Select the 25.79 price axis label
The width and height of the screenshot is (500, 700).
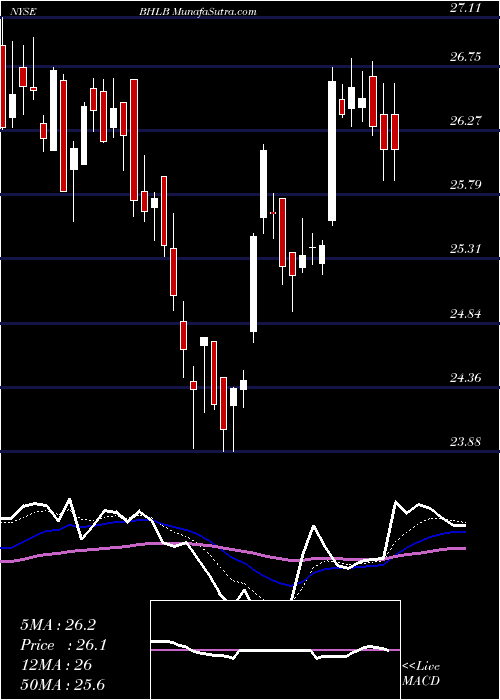pos(468,184)
